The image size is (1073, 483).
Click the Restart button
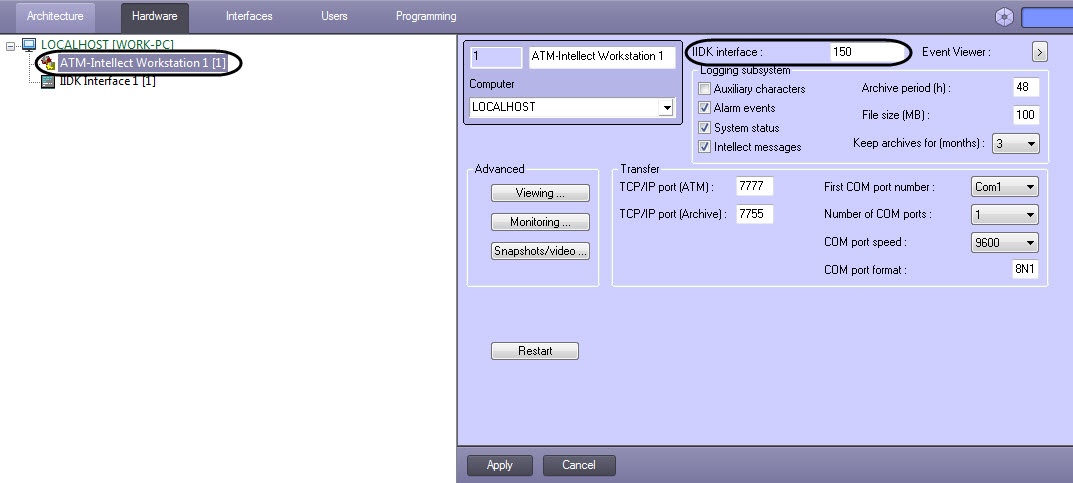tap(534, 351)
